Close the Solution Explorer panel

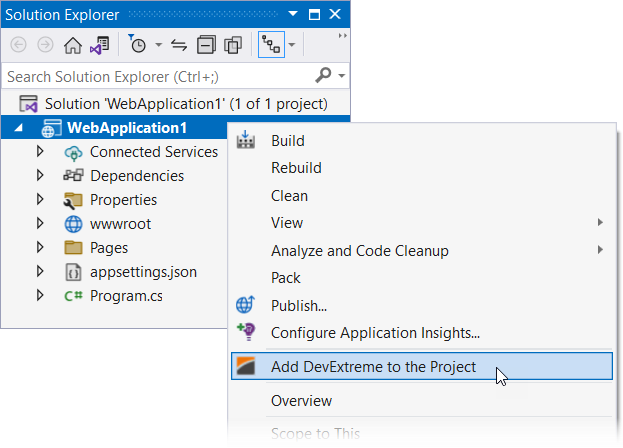click(335, 14)
